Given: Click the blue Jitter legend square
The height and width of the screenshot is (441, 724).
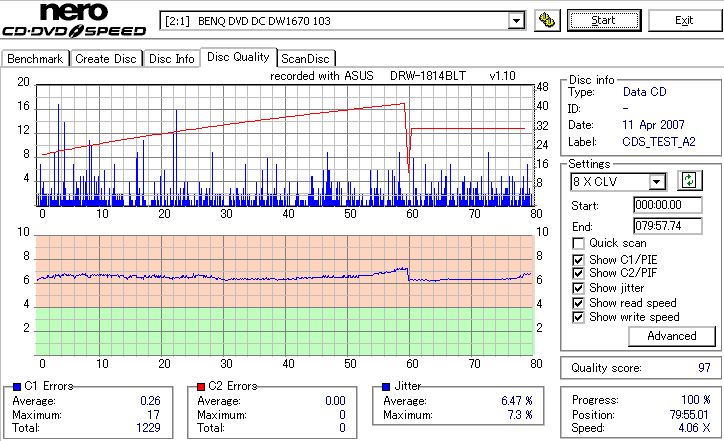Looking at the screenshot, I should pyautogui.click(x=386, y=387).
